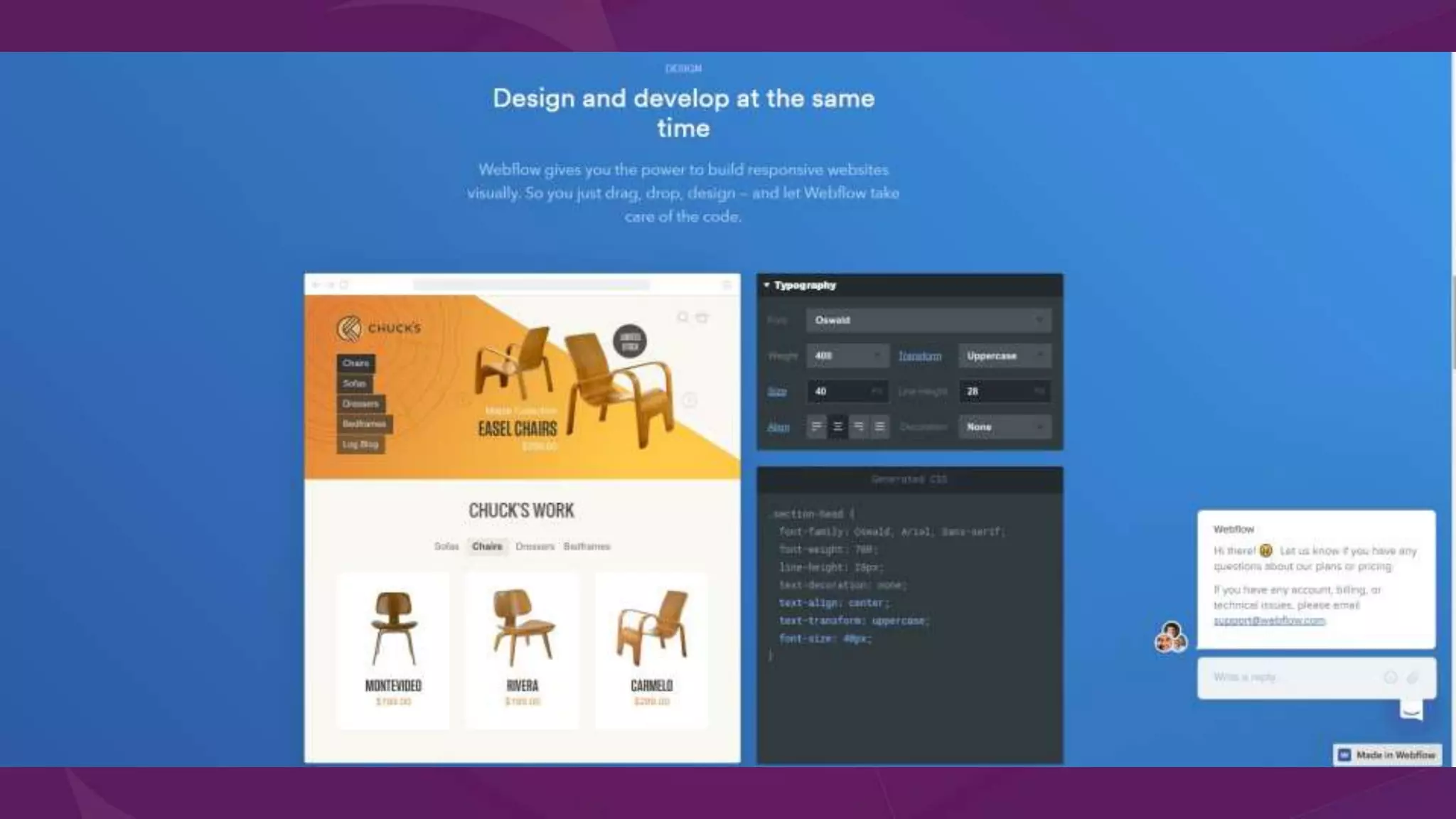Image resolution: width=1456 pixels, height=819 pixels.
Task: Click the emoji icon in chat reply box
Action: coord(1391,677)
